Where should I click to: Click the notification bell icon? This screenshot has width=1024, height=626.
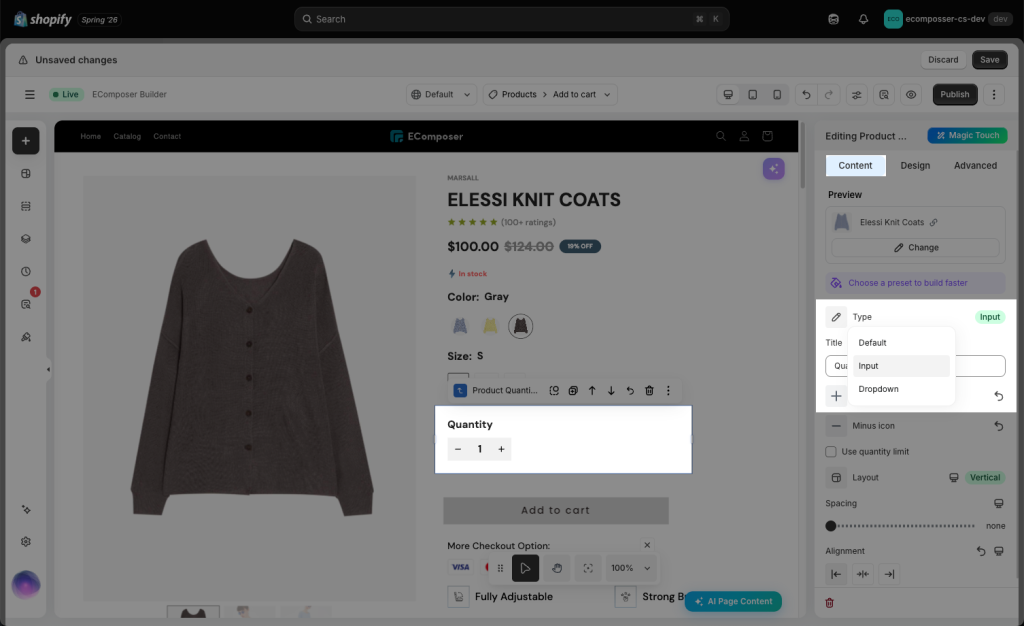pyautogui.click(x=863, y=19)
